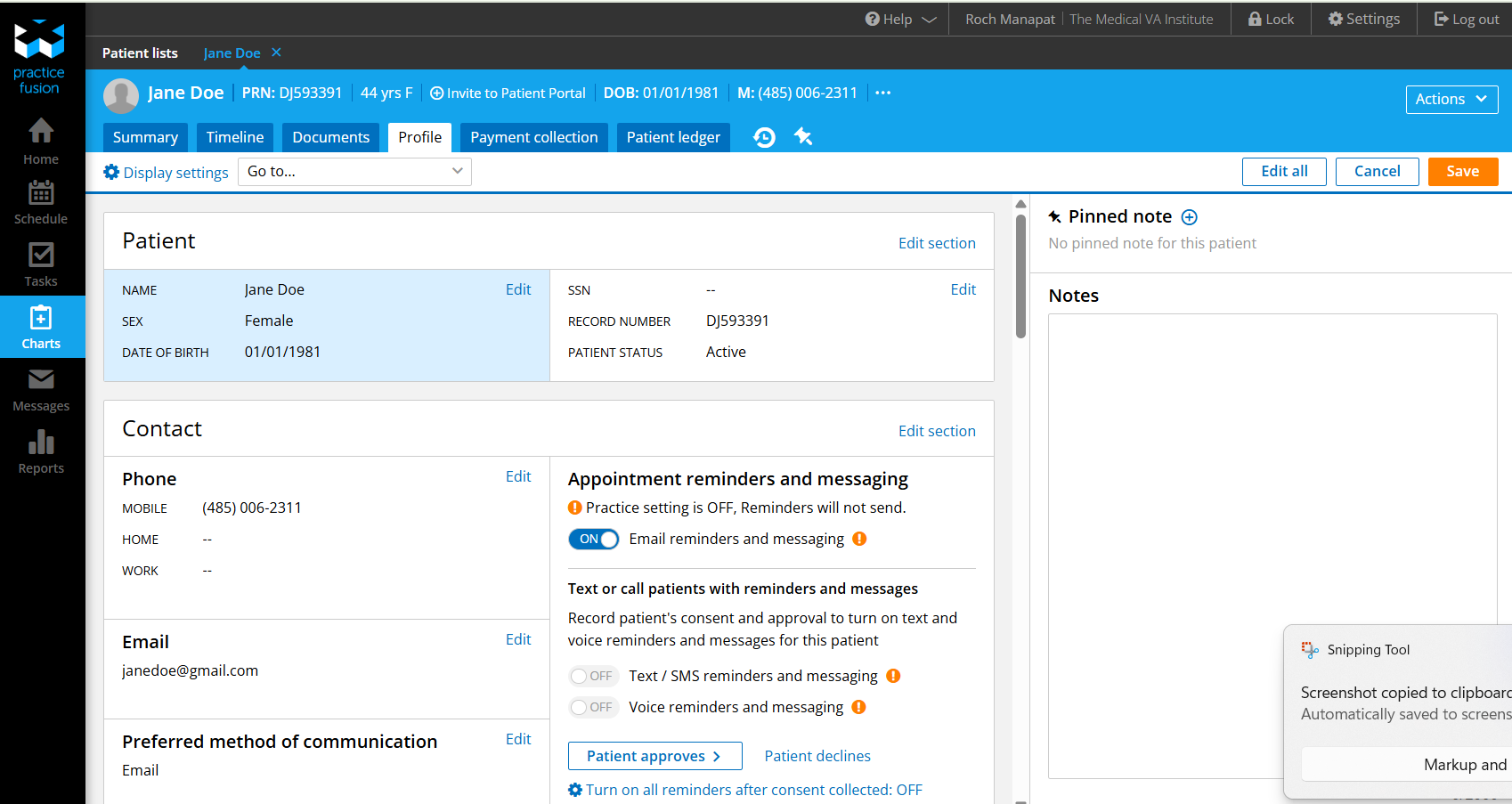Open Turn on all reminders after consent setting

(745, 790)
